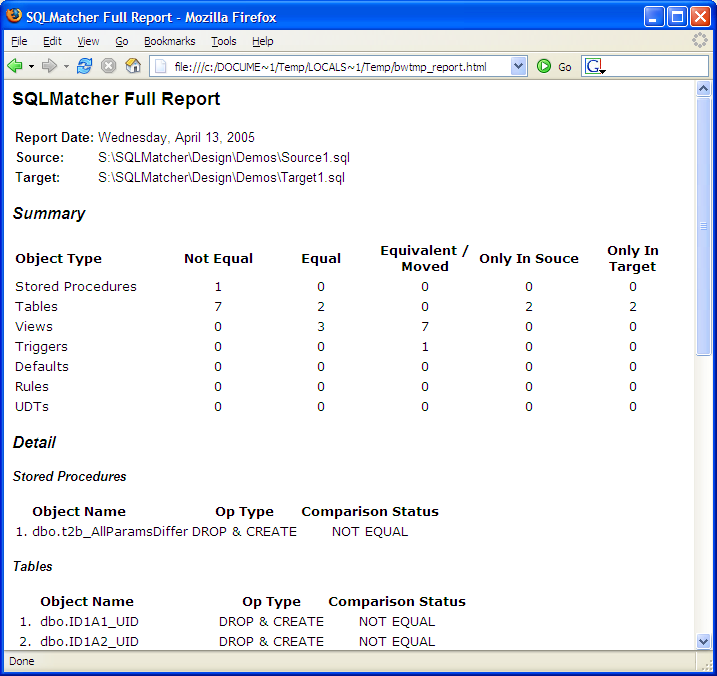Screen dimensions: 717x676
Task: Click the scrollbar down arrow
Action: click(x=703, y=641)
